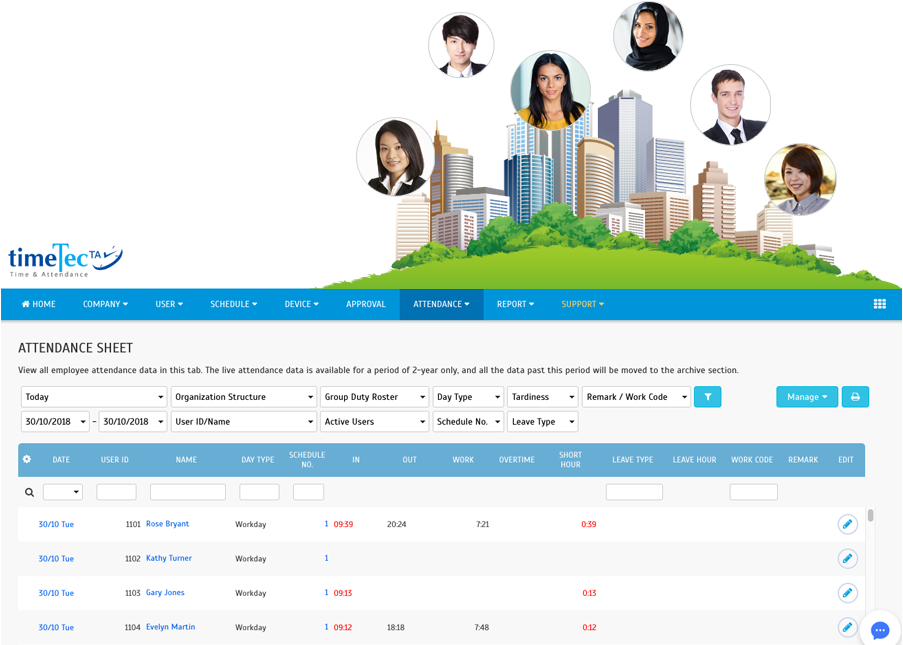Click the column settings gear icon
The image size is (903, 645).
tap(27, 460)
